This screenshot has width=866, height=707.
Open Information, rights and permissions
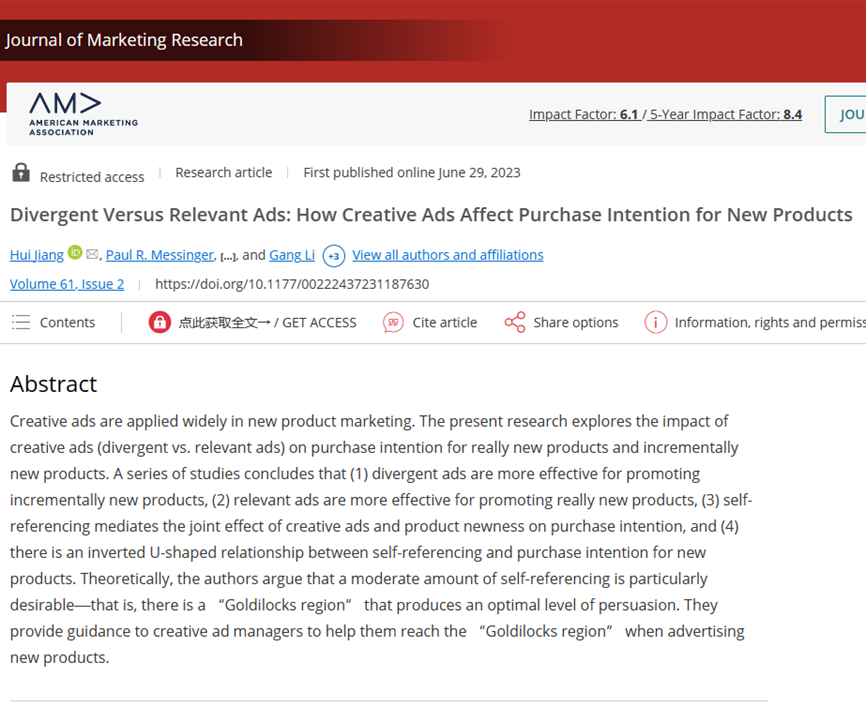[x=768, y=322]
